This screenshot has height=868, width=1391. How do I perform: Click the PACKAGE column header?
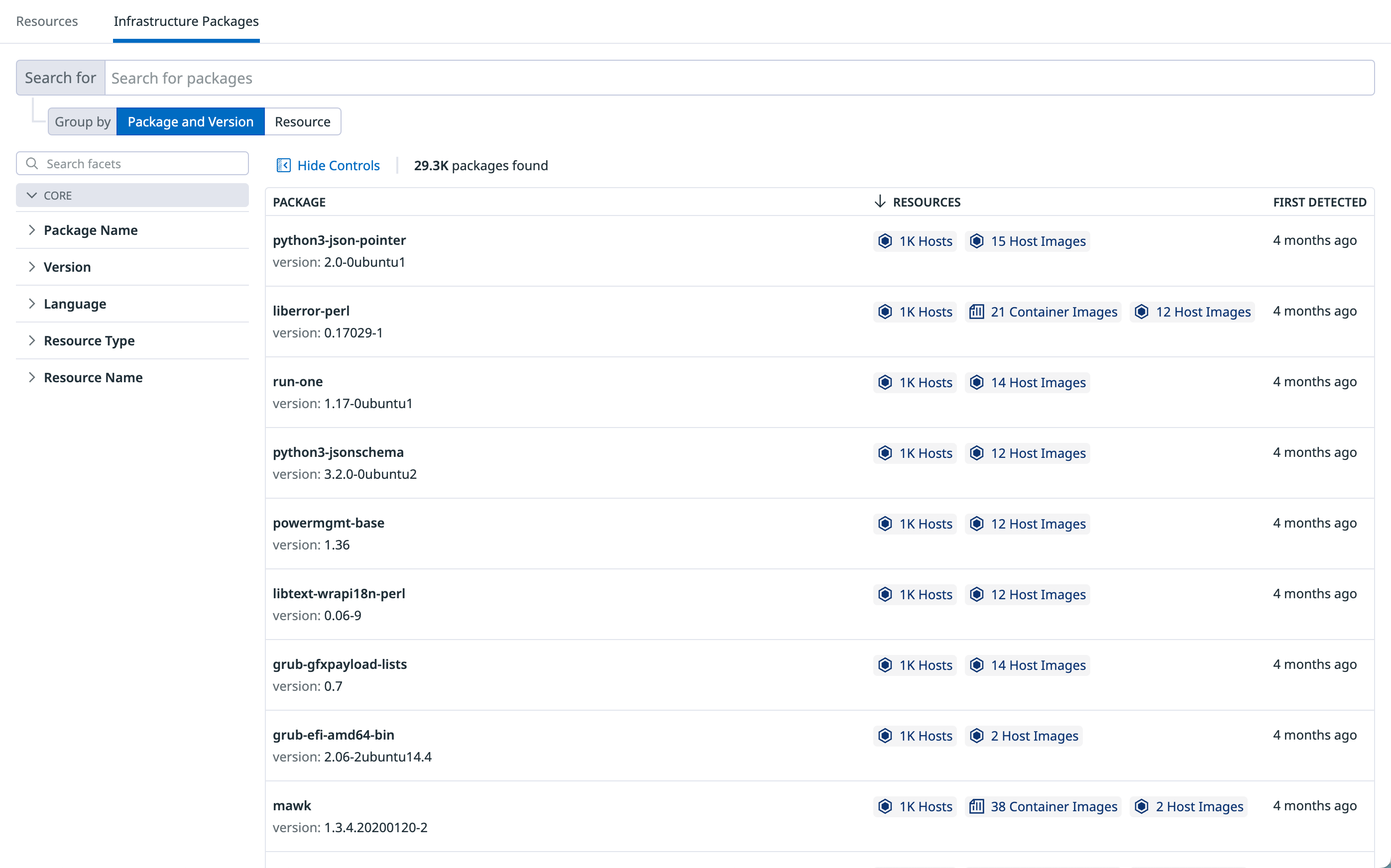pos(299,202)
